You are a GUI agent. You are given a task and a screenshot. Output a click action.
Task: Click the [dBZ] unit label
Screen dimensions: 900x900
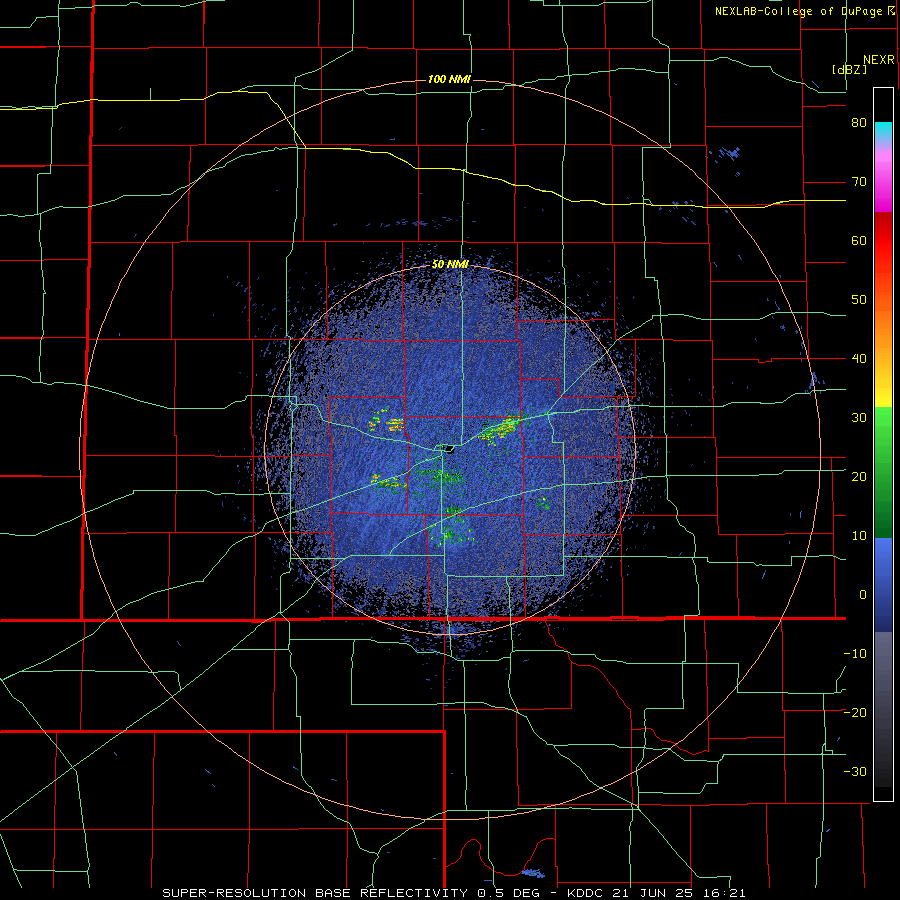849,69
